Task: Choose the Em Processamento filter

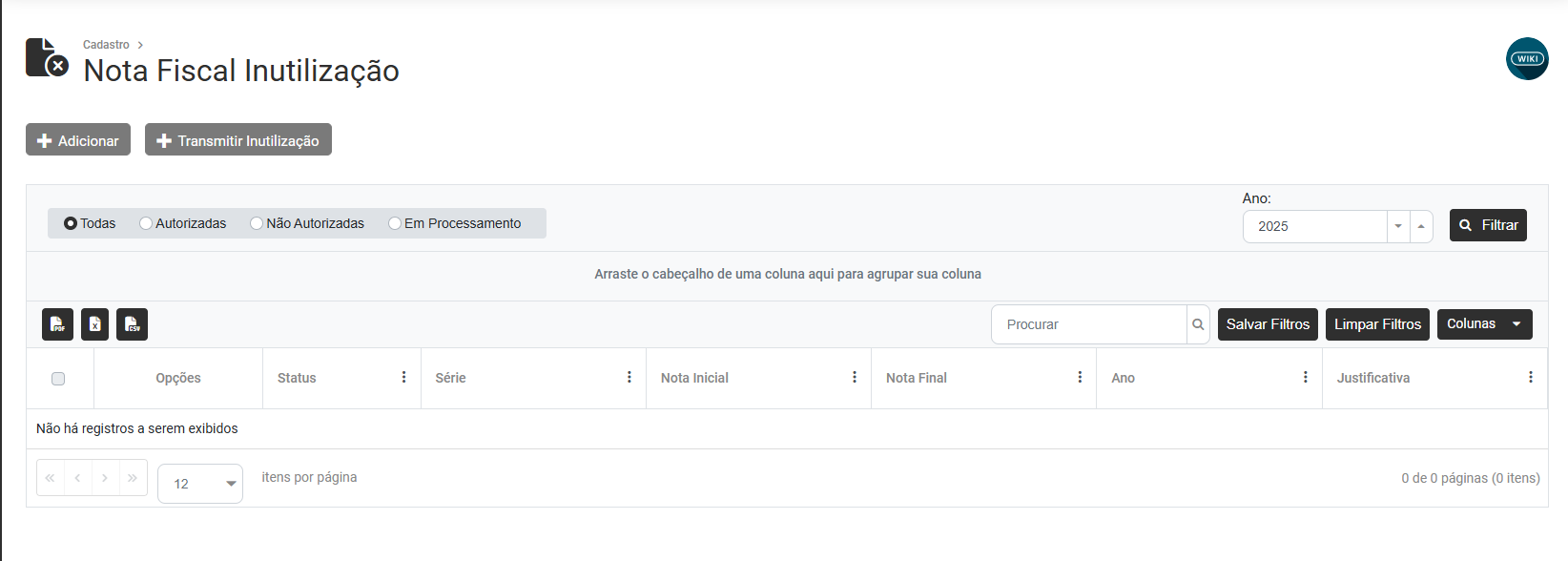Action: [395, 223]
